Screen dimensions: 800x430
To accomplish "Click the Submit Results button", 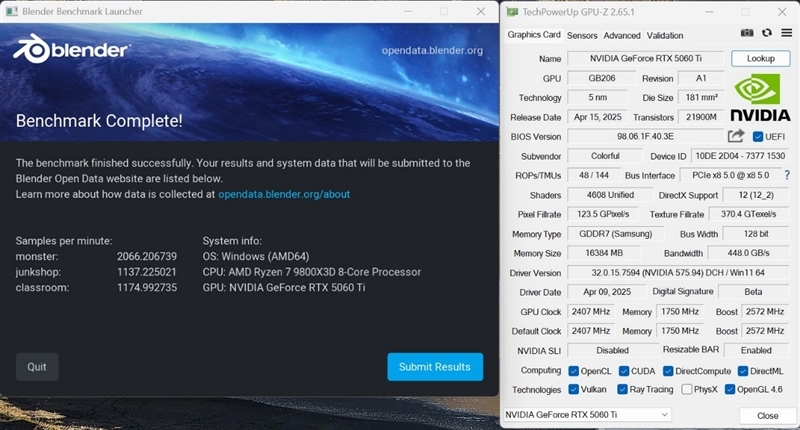I will tap(435, 367).
